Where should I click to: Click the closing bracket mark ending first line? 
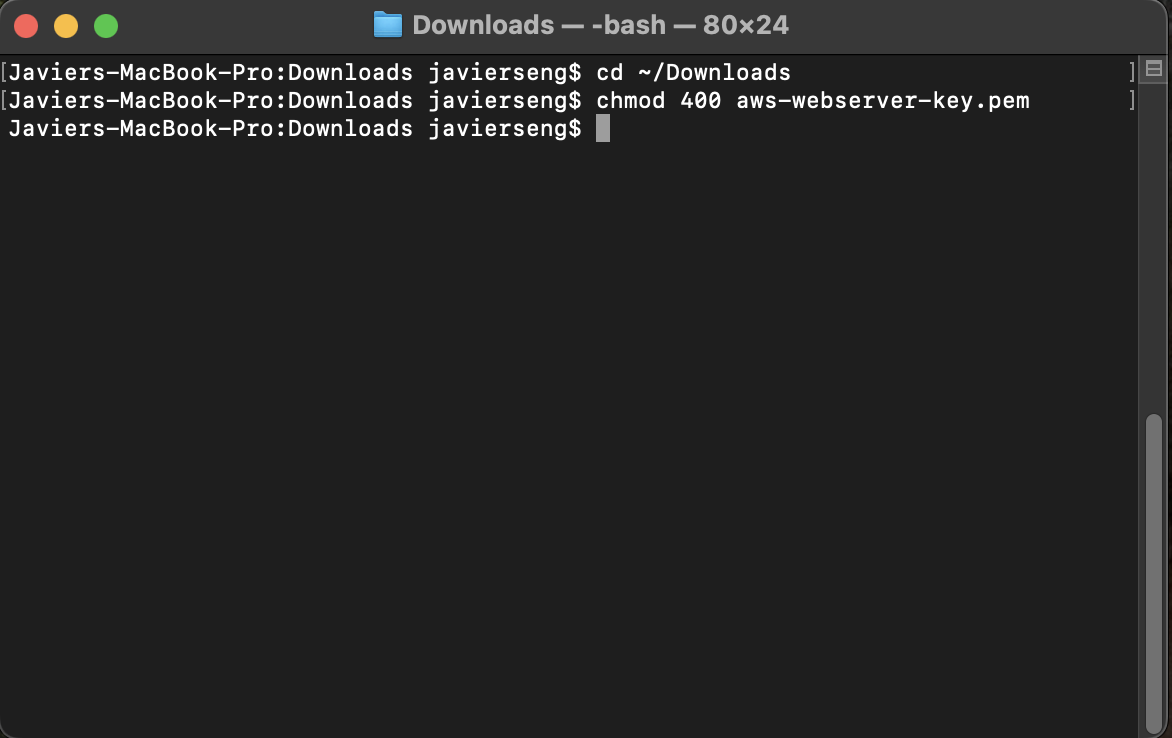point(1132,73)
